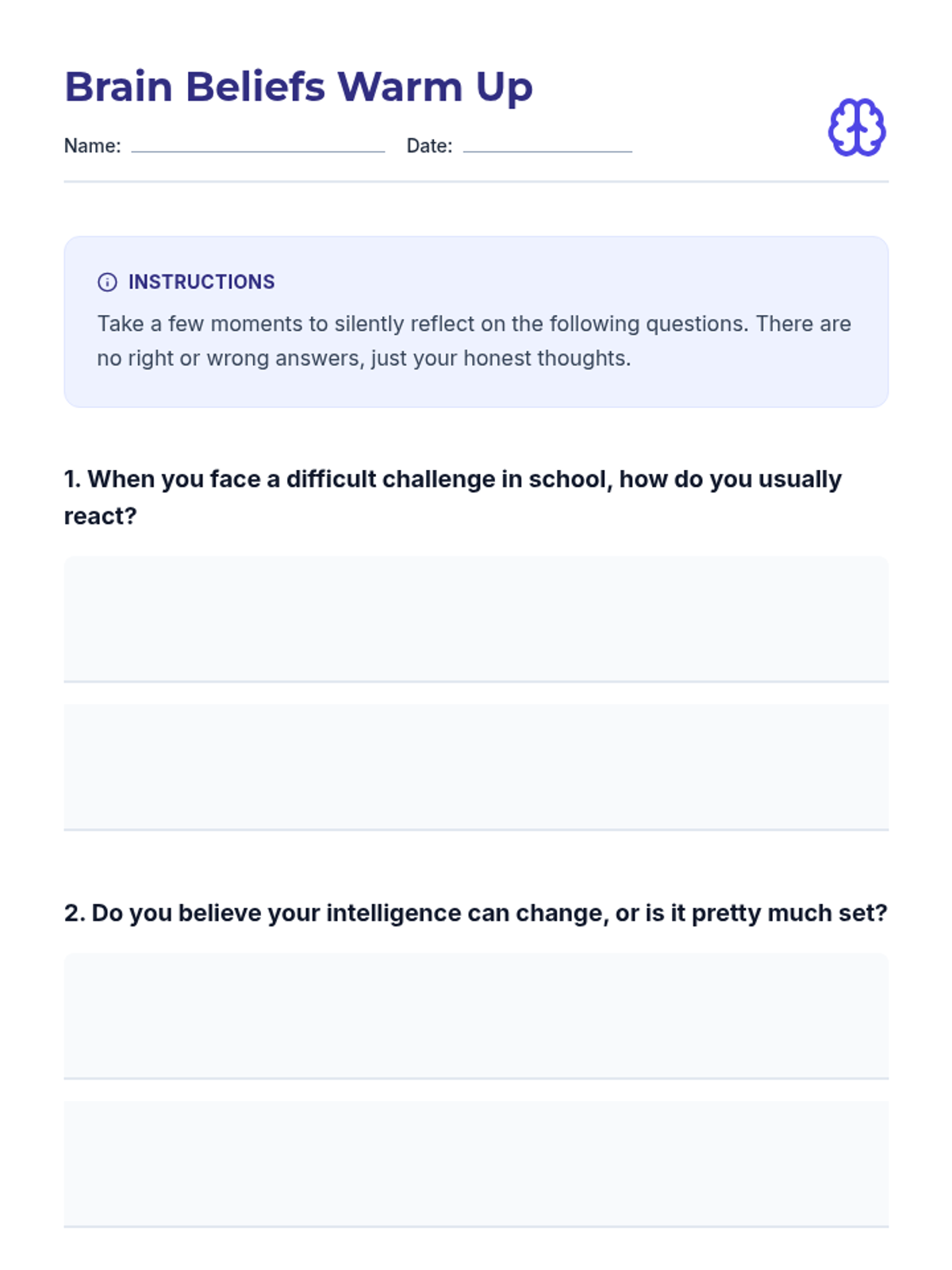The image size is (952, 1270).
Task: Click the first answer box under question 2
Action: [476, 1015]
